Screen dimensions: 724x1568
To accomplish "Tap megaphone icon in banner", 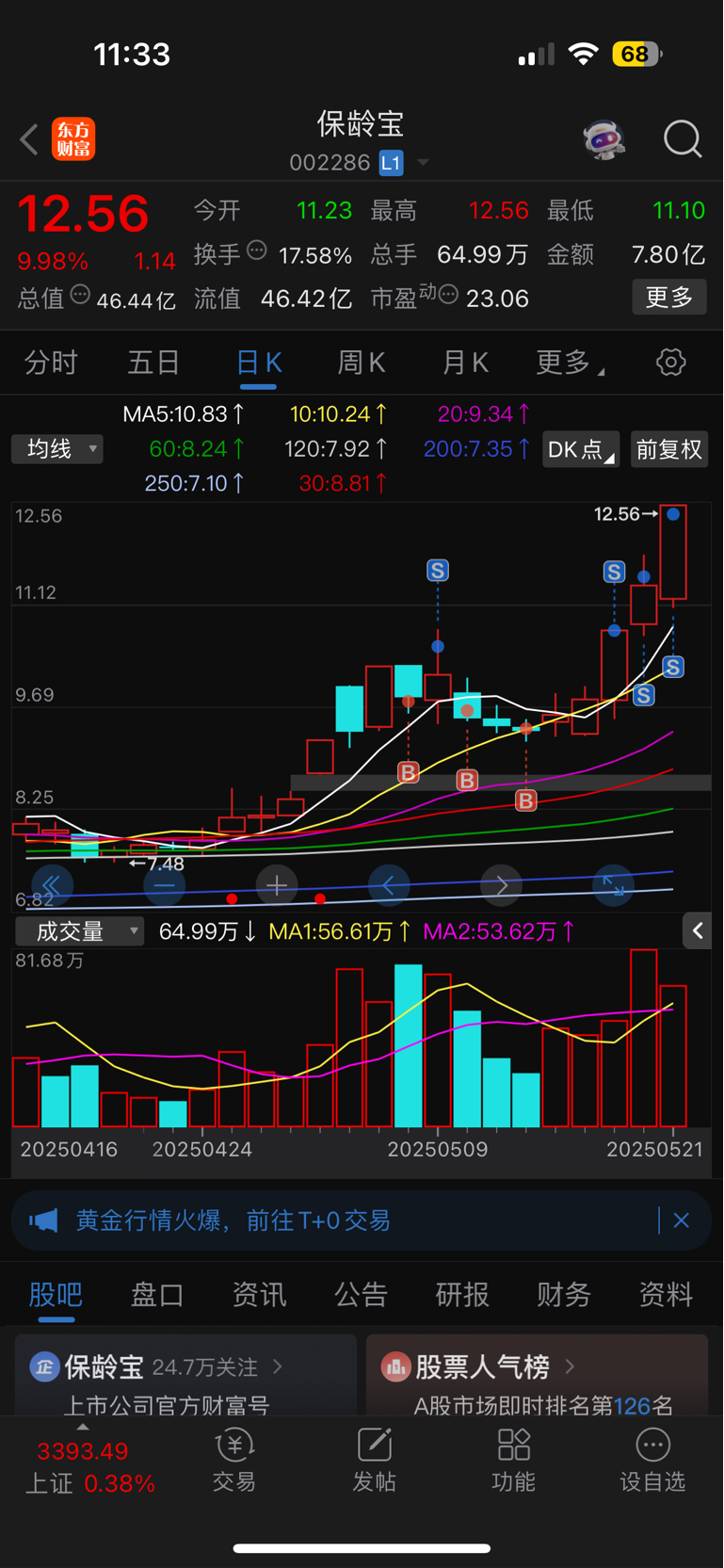I will [x=43, y=1221].
